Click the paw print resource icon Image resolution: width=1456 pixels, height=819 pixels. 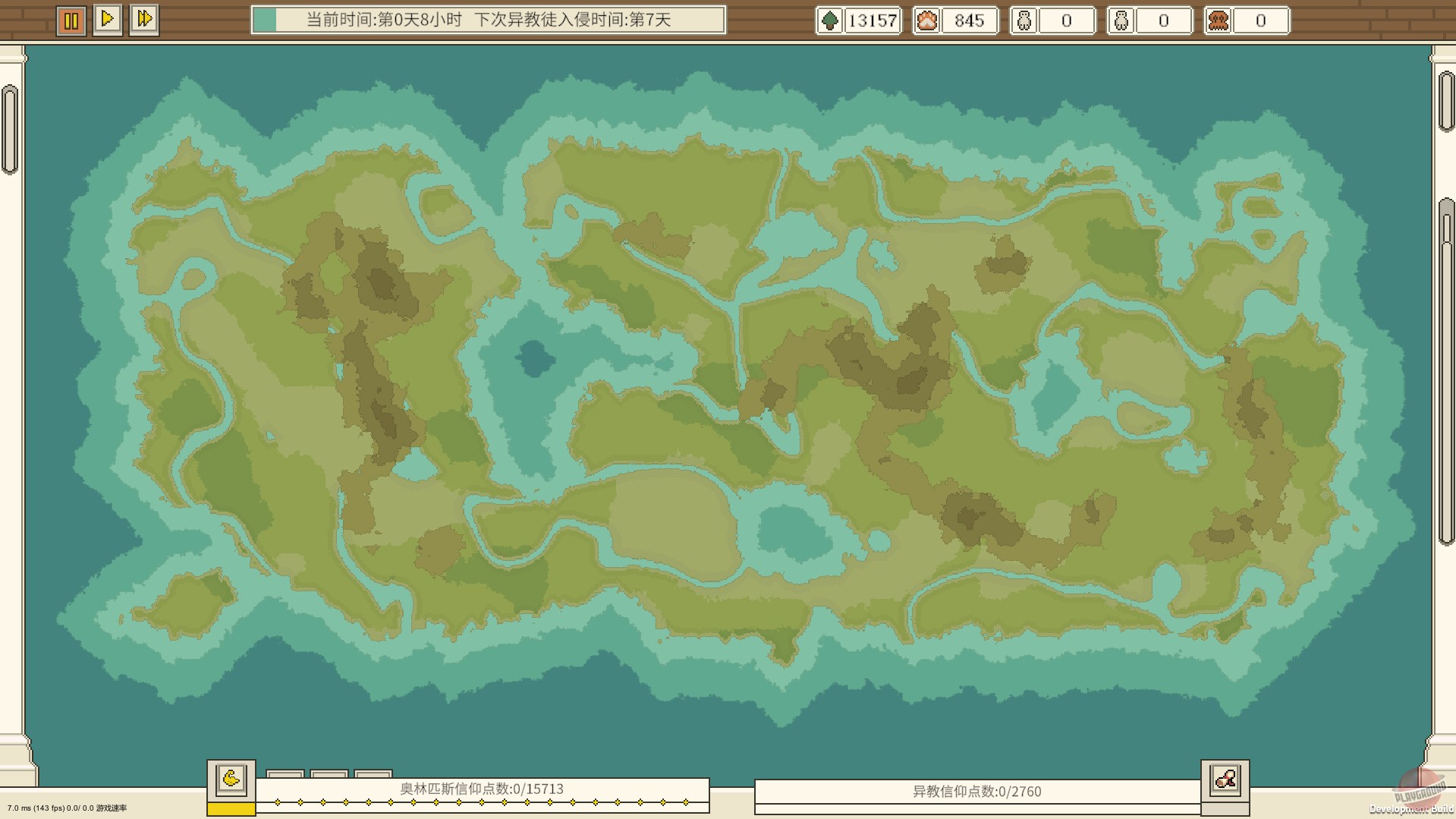tap(926, 20)
